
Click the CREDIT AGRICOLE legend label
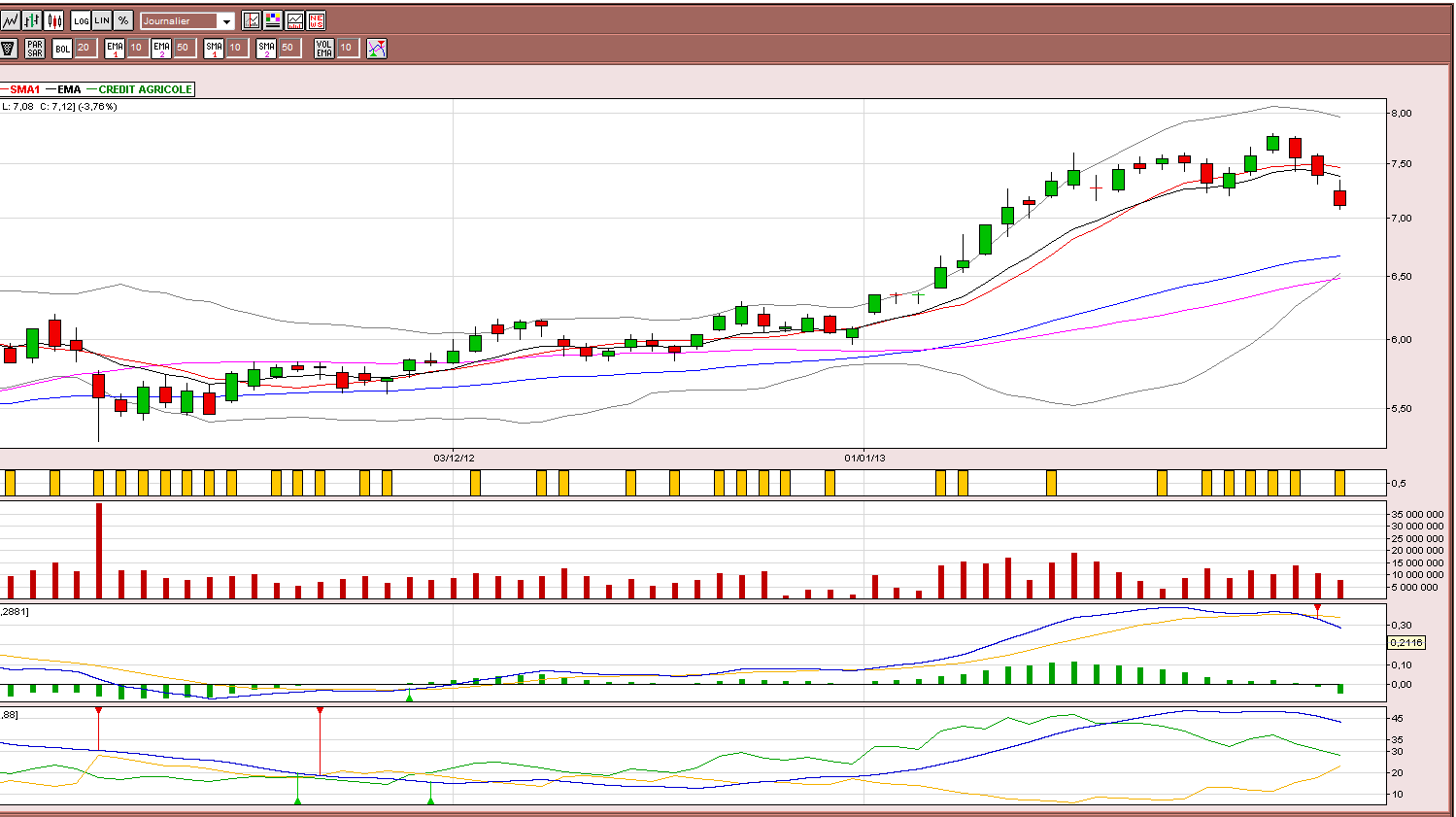tap(146, 89)
